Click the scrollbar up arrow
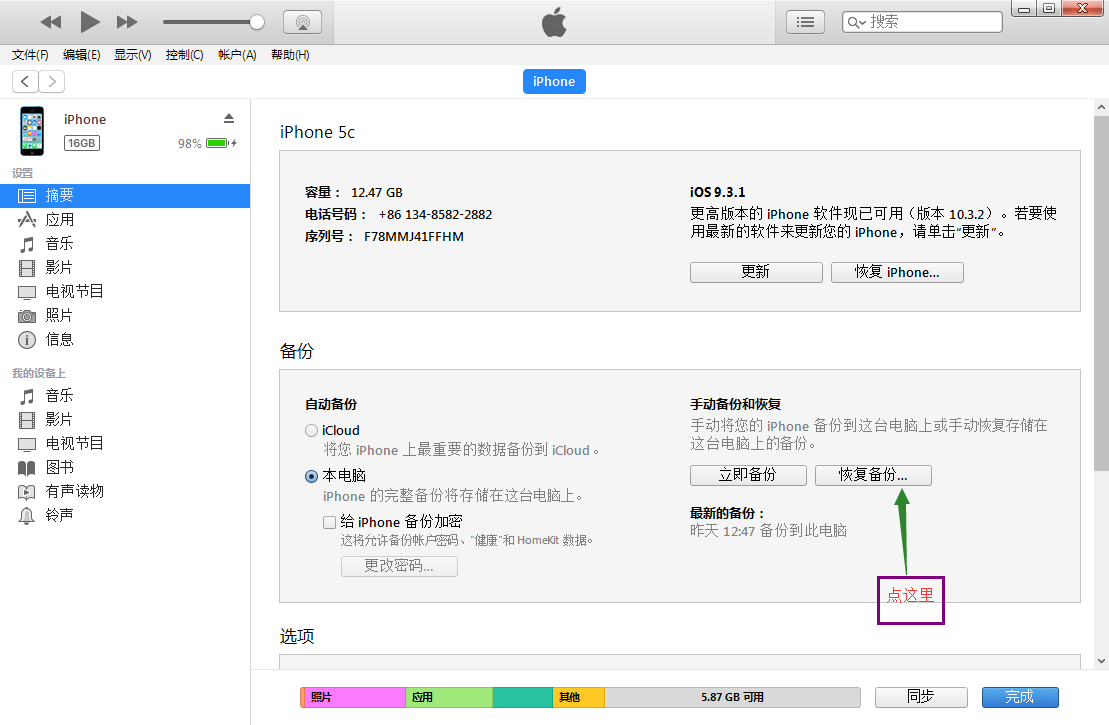The width and height of the screenshot is (1109, 725). click(x=1101, y=108)
